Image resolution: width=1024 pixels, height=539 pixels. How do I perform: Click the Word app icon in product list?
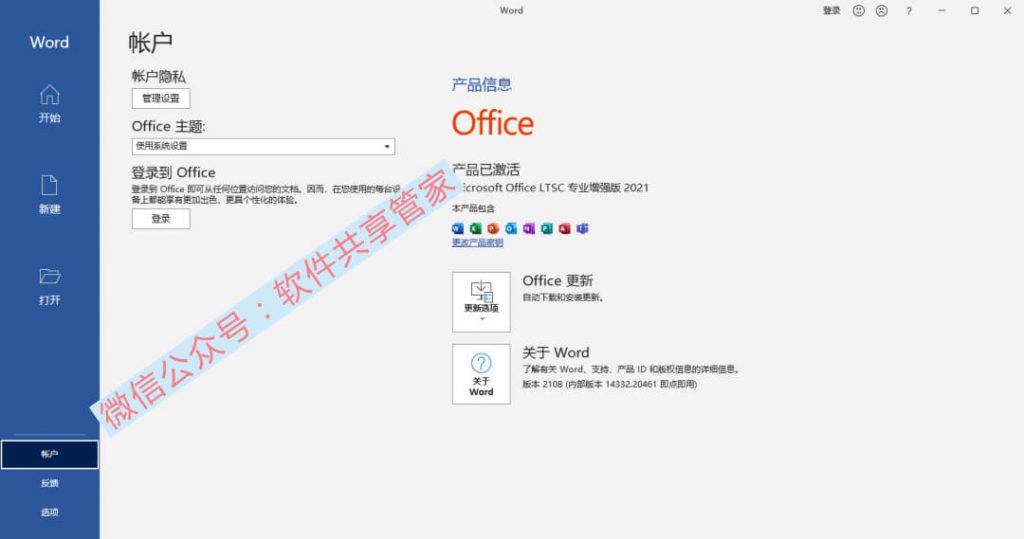click(458, 228)
